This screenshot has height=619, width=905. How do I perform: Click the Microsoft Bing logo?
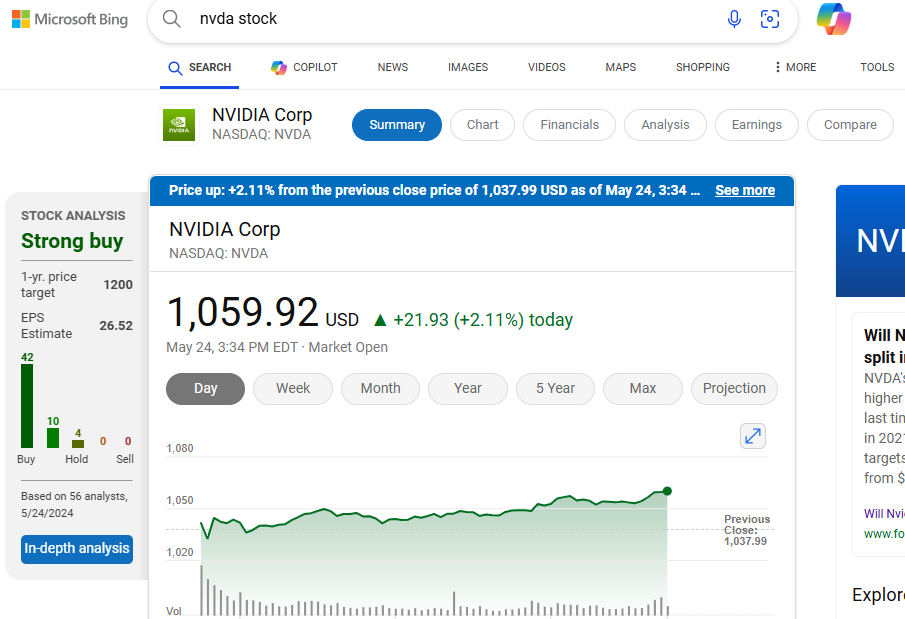tap(70, 19)
